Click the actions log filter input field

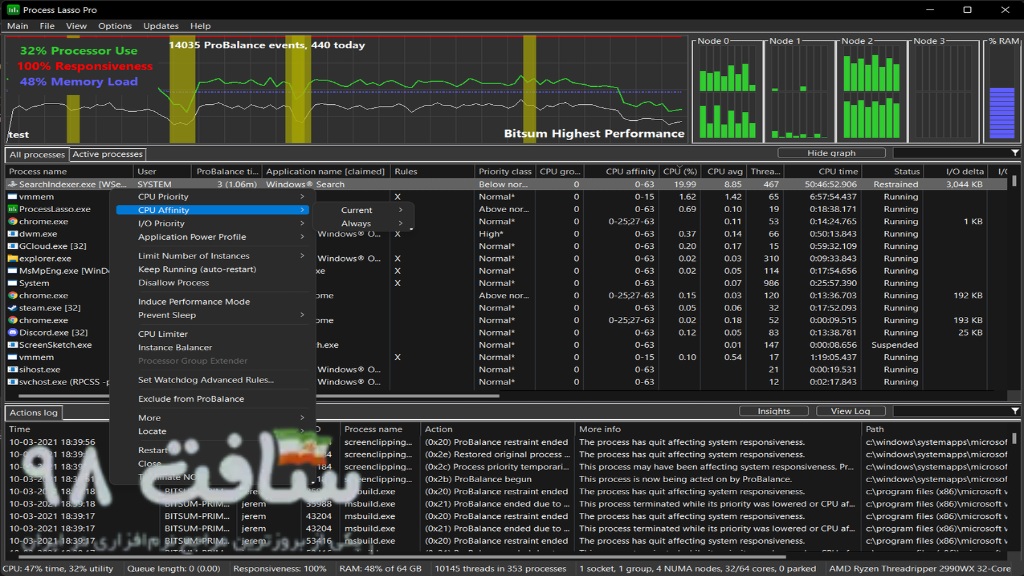pos(951,411)
